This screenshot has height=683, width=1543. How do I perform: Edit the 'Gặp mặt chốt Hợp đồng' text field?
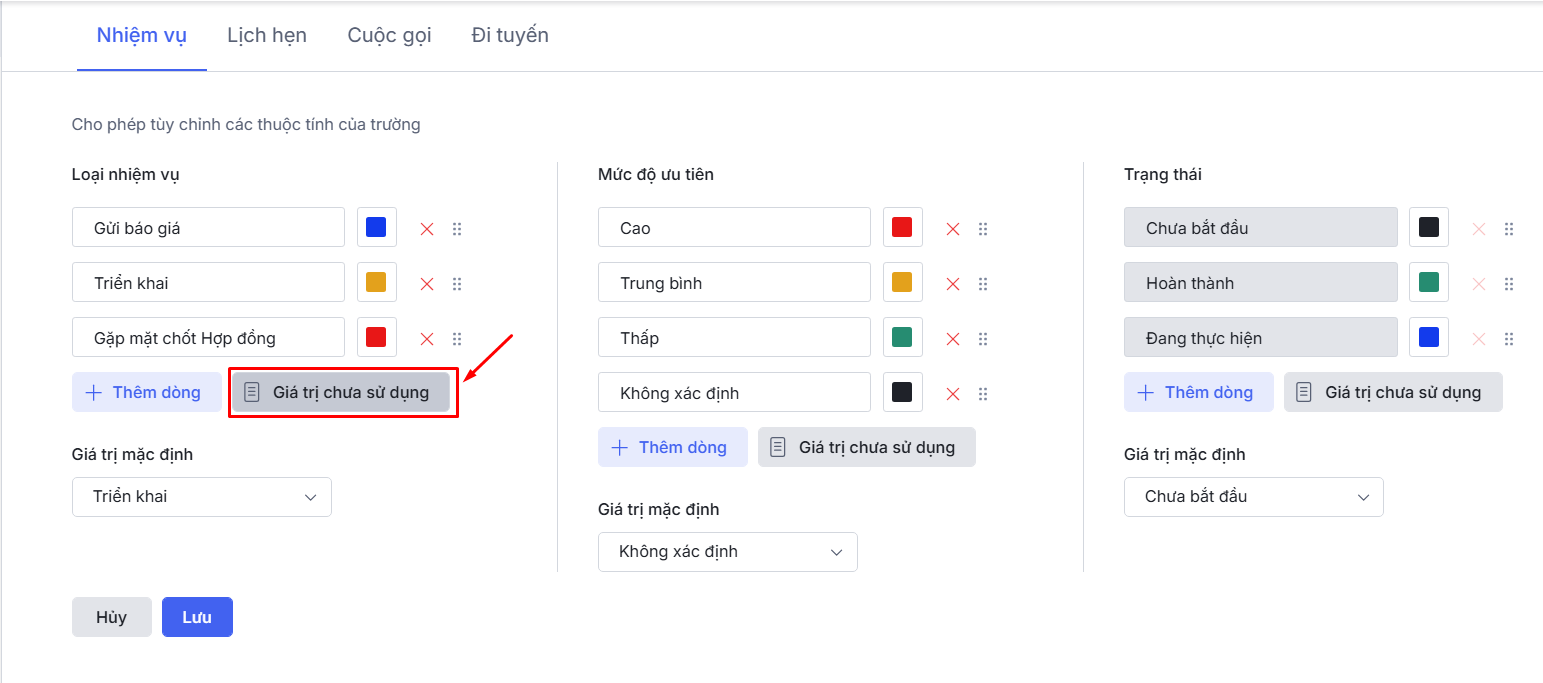point(208,338)
